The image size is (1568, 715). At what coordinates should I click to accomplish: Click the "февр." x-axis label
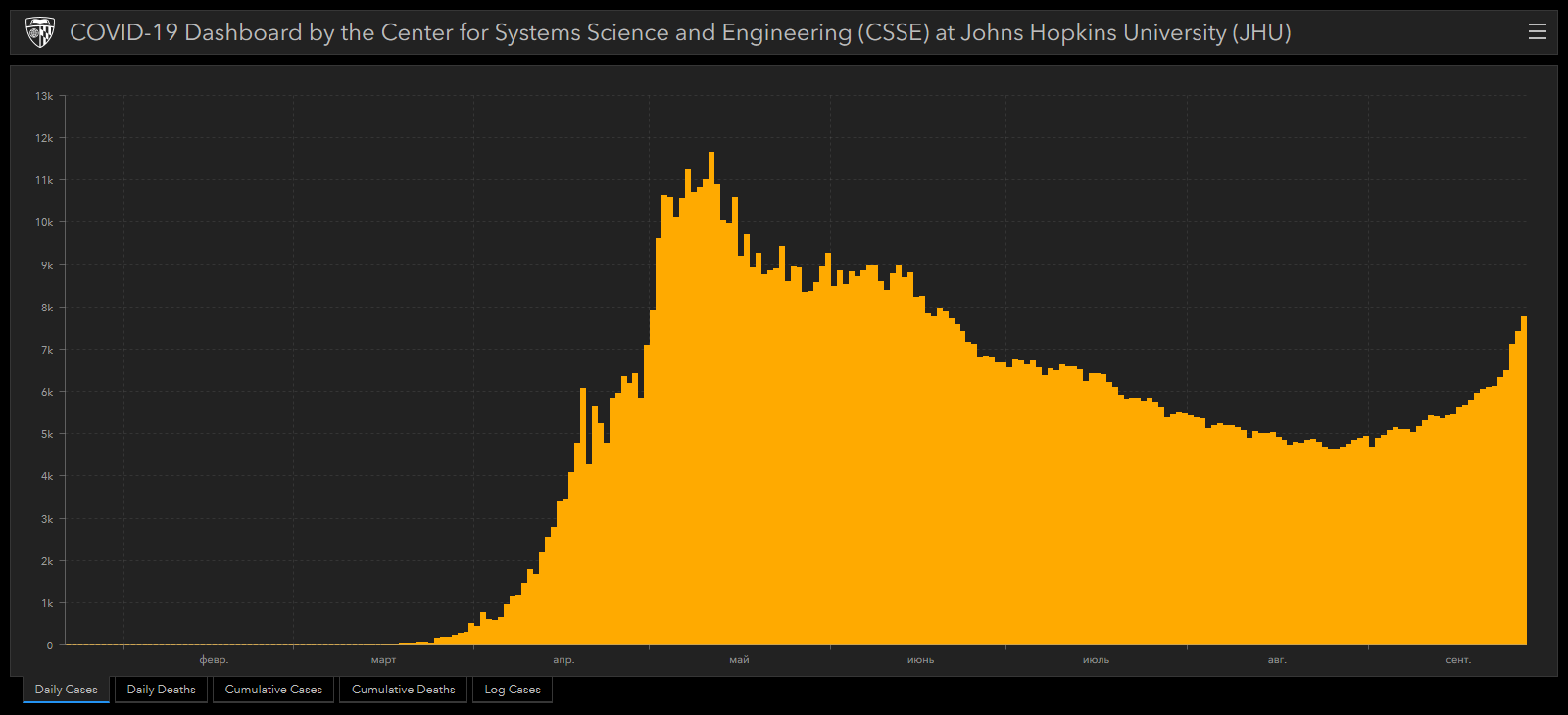214,660
